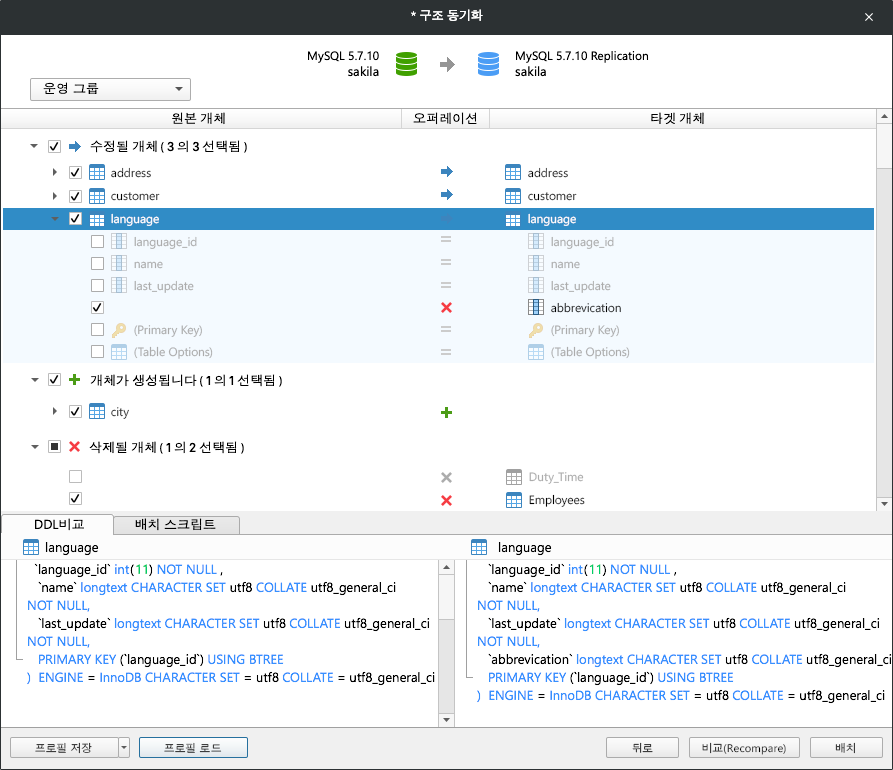The width and height of the screenshot is (893, 770).
Task: Check the Duty_Time checkbox
Action: (x=75, y=476)
